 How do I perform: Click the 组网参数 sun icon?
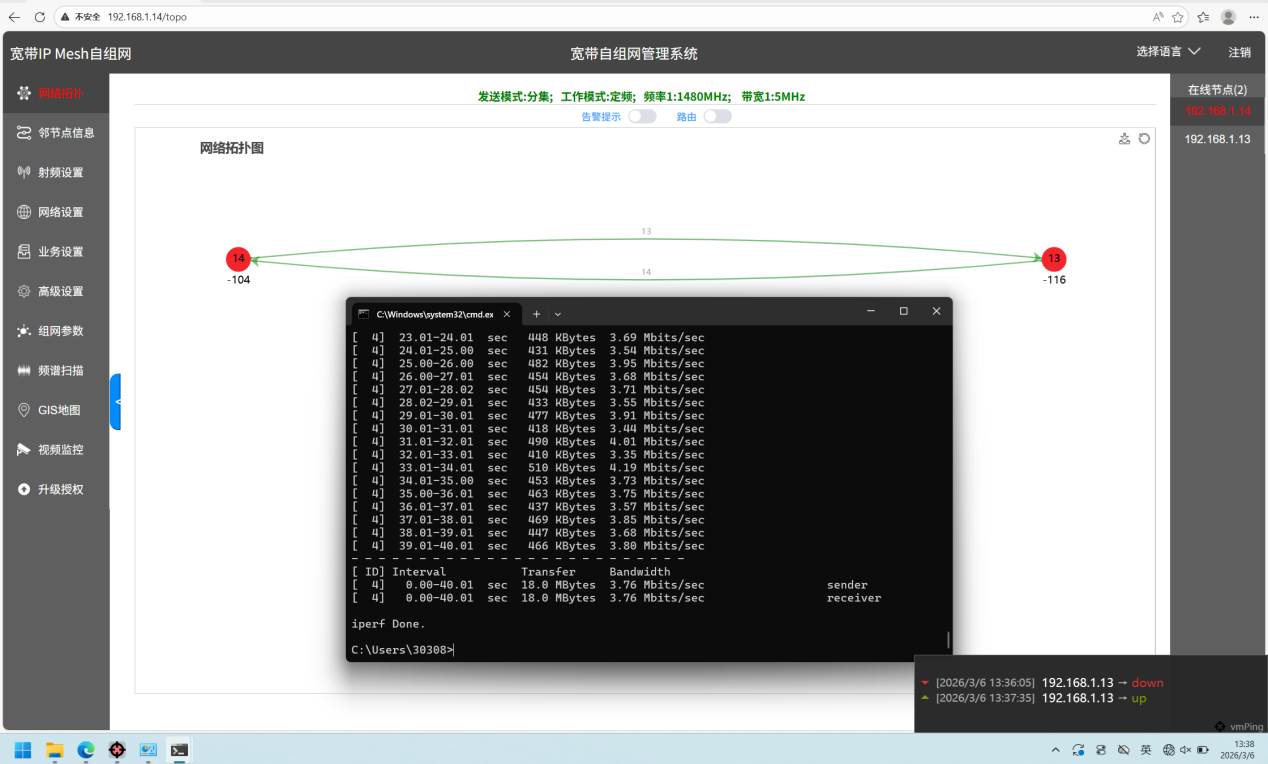point(24,331)
